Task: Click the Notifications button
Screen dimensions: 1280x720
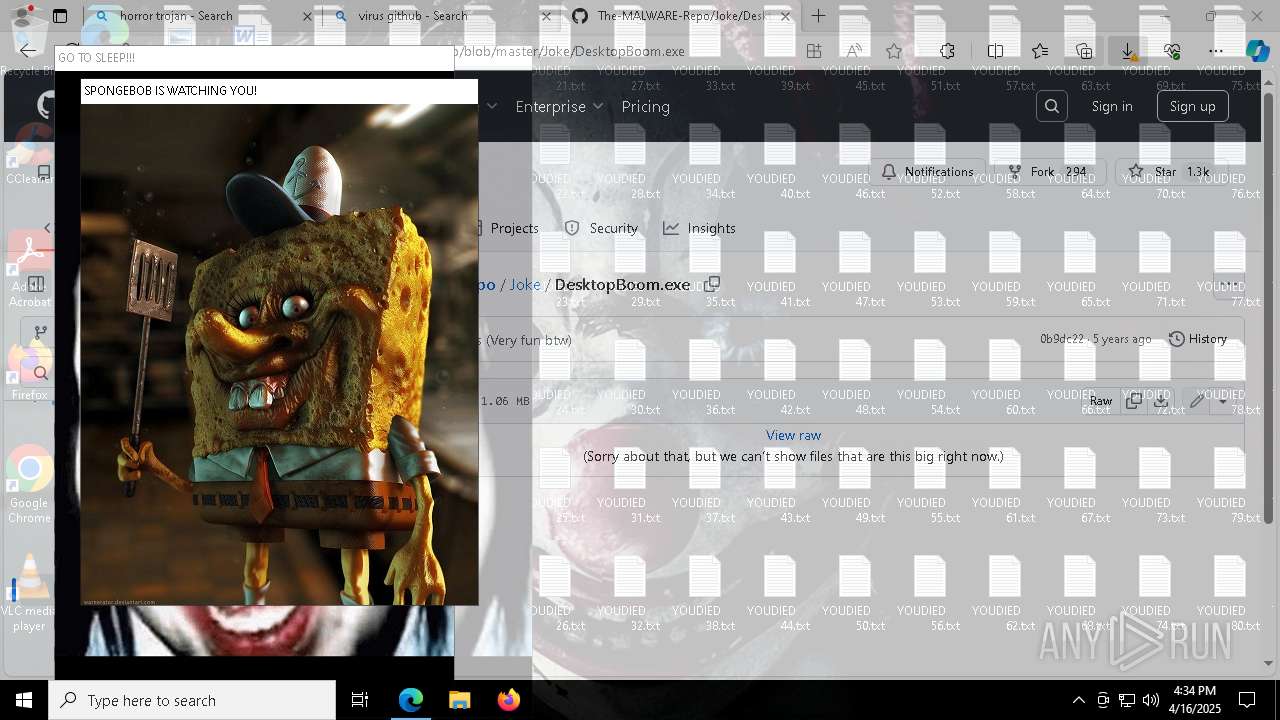Action: pyautogui.click(x=928, y=172)
